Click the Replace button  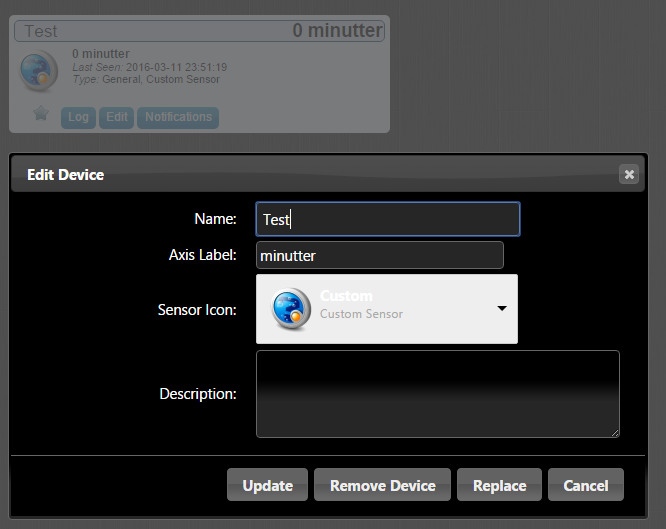click(500, 485)
